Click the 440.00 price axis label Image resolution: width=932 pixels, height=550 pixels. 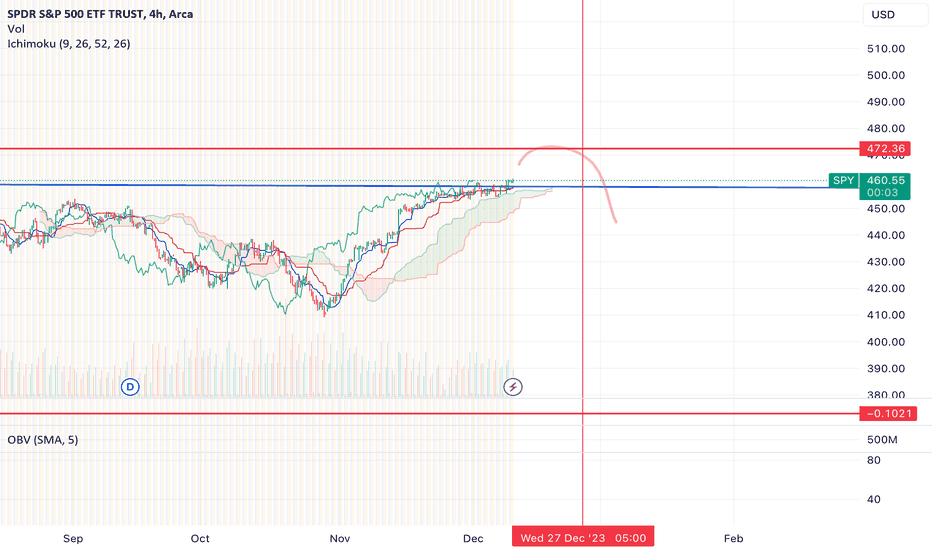[886, 235]
